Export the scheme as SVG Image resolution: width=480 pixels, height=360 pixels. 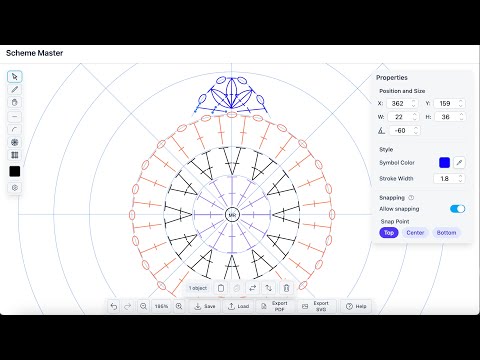pyautogui.click(x=316, y=306)
